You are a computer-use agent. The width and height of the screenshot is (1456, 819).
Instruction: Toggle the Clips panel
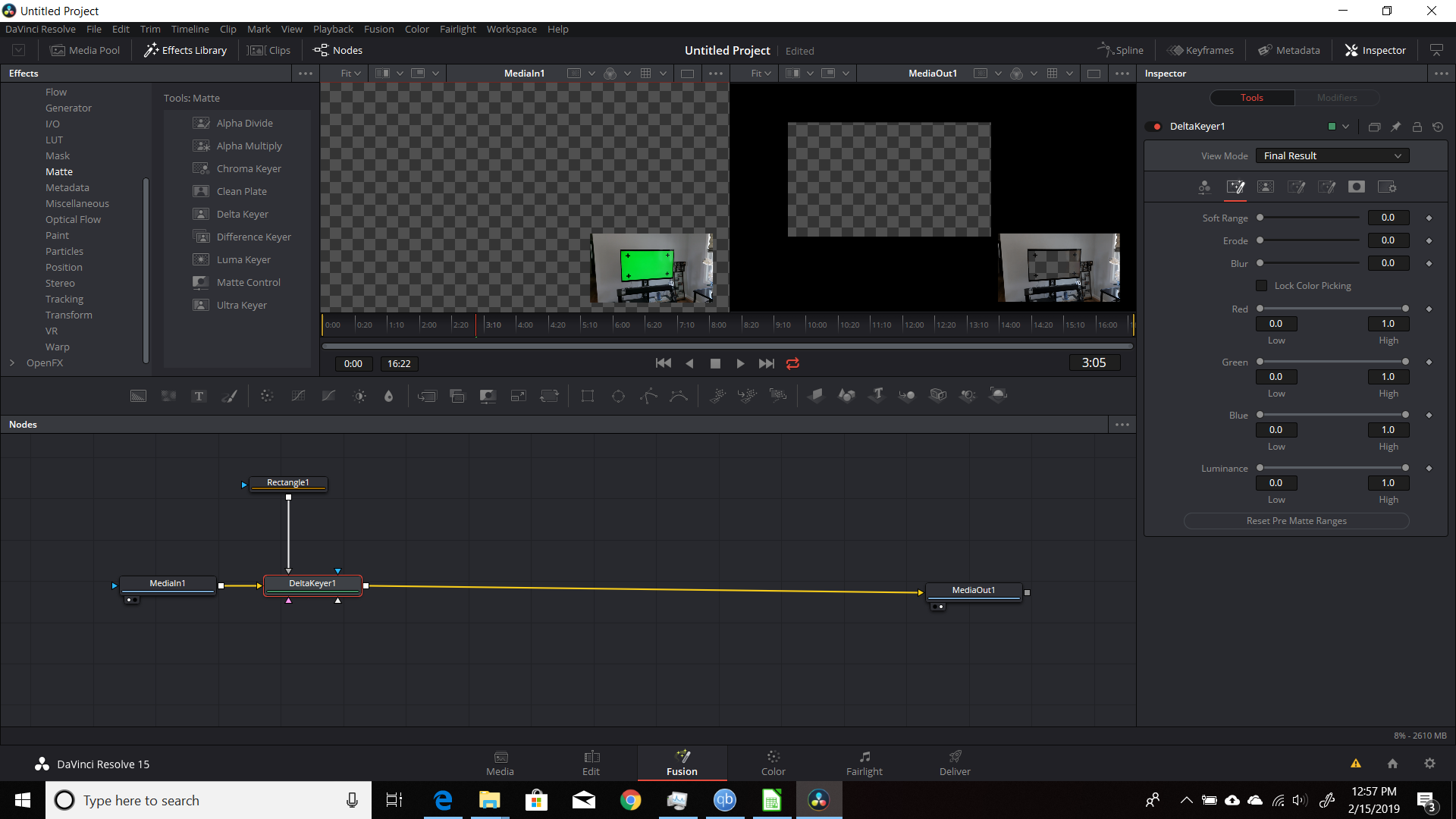270,50
